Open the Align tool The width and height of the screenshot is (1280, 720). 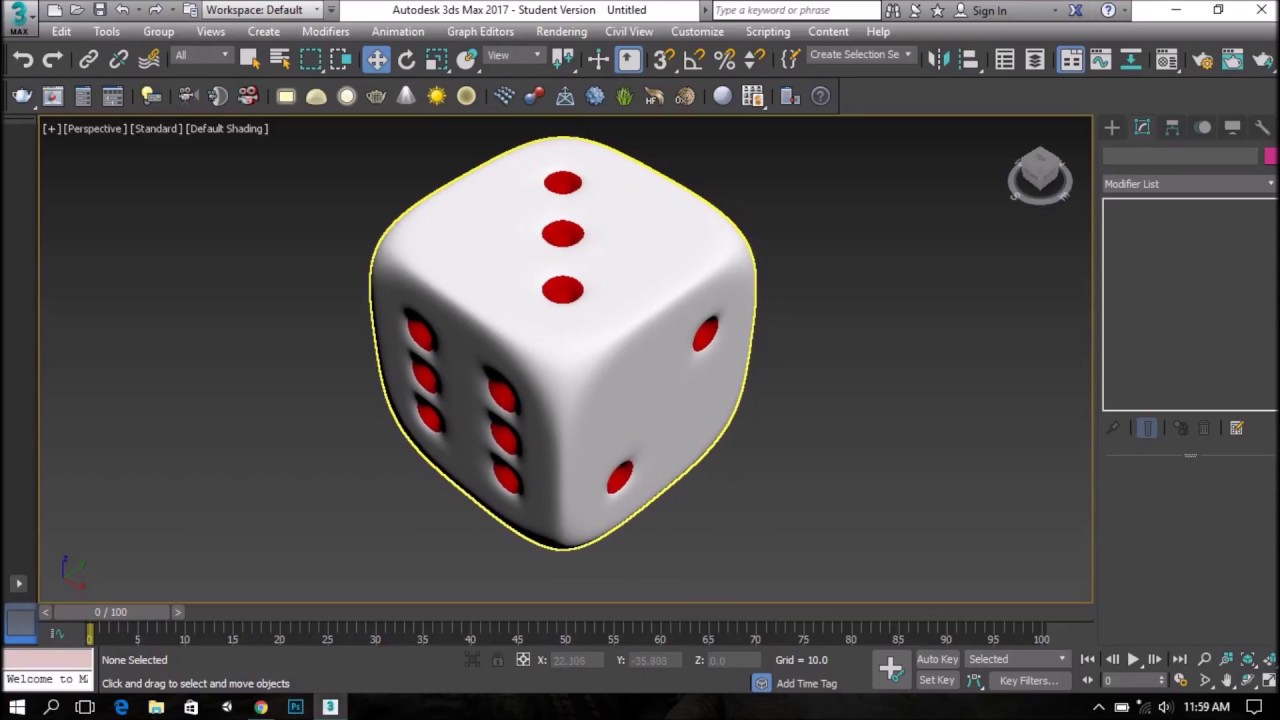tap(968, 60)
